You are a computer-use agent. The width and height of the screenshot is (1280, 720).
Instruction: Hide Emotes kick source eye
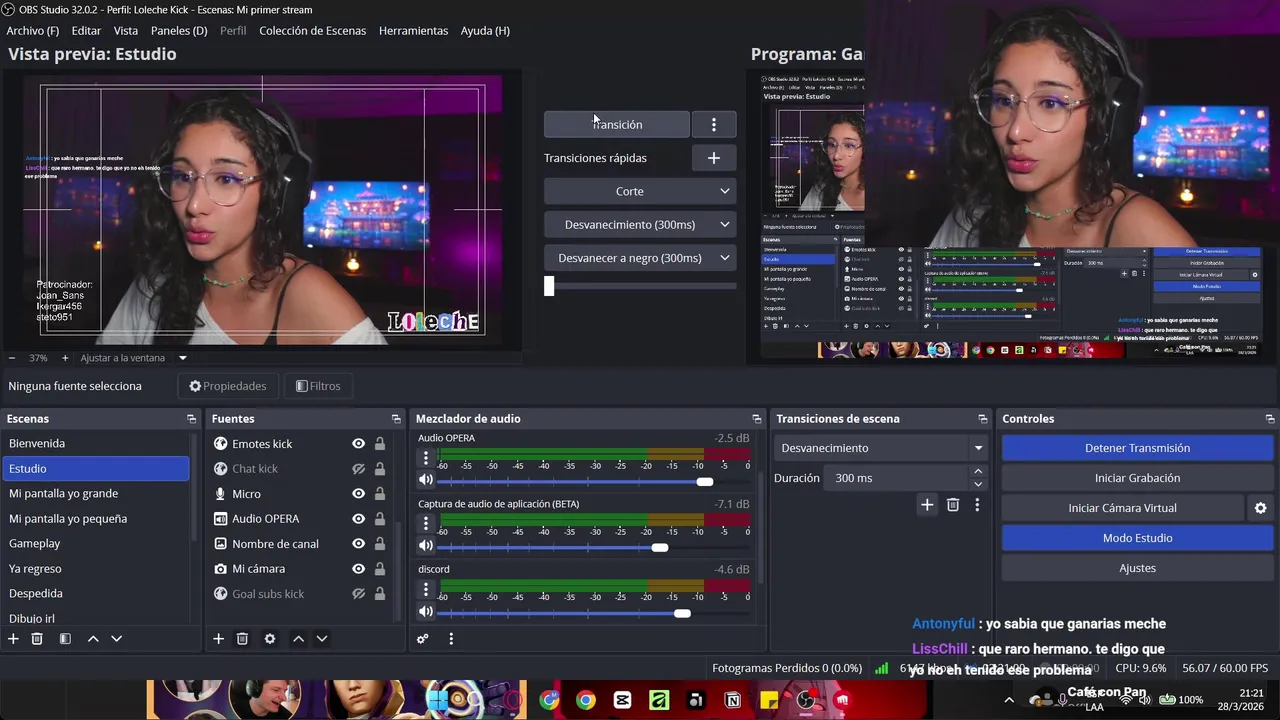point(358,444)
